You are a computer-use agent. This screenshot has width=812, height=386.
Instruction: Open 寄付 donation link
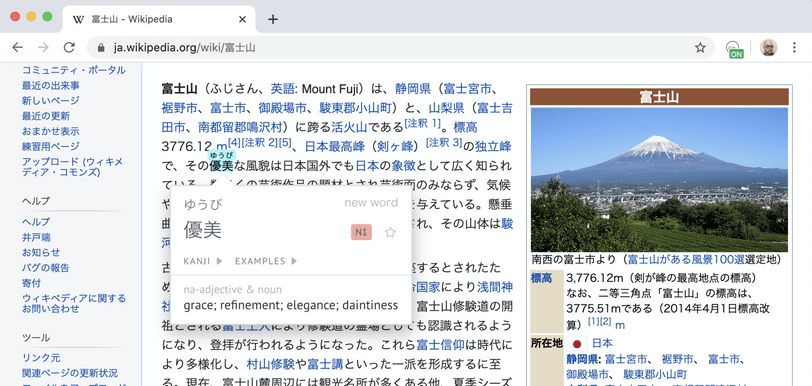31,283
